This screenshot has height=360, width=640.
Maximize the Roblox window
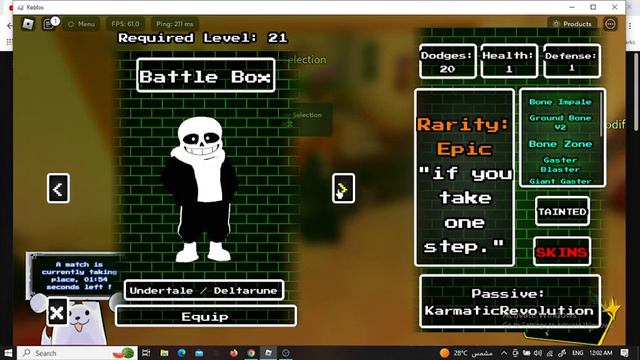pos(593,7)
